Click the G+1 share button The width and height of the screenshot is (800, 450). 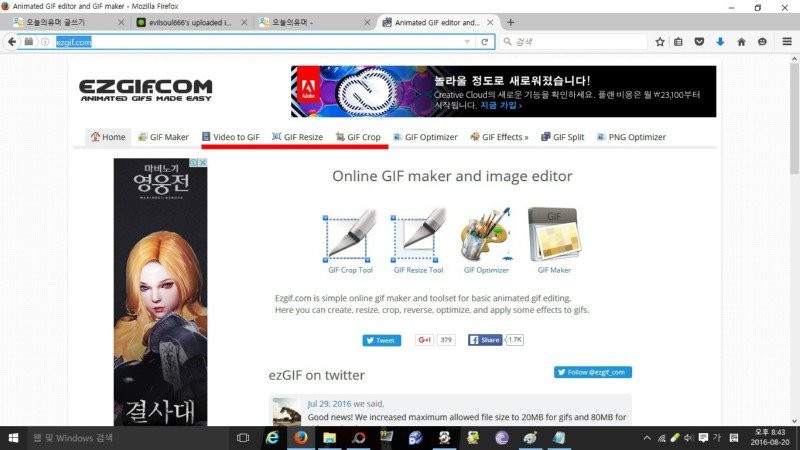[x=424, y=340]
